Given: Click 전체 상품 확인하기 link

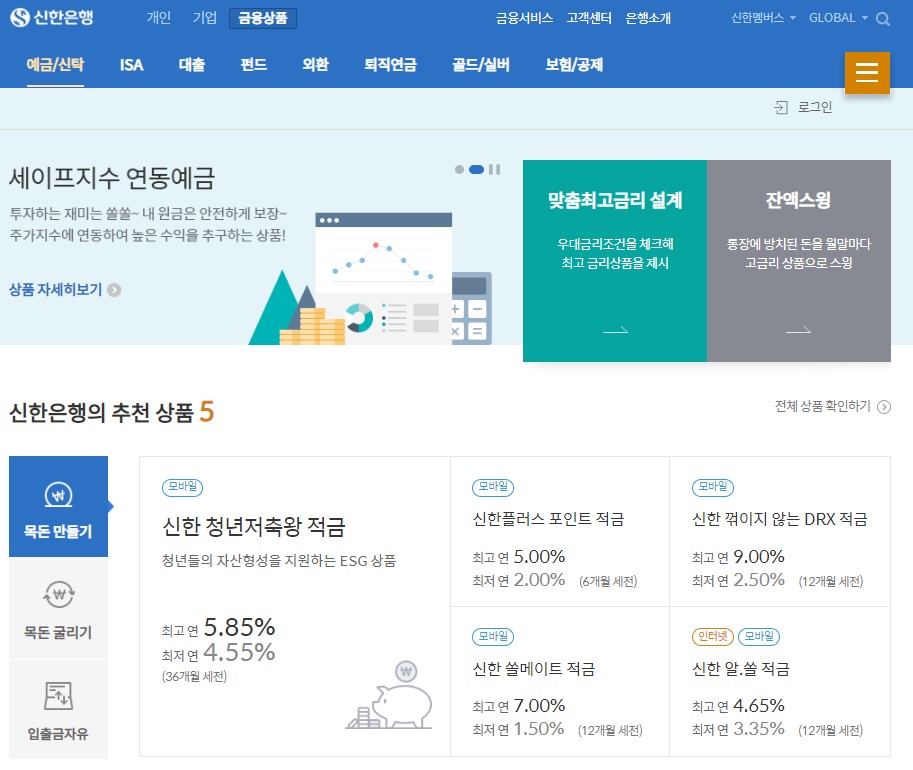Looking at the screenshot, I should click(823, 406).
